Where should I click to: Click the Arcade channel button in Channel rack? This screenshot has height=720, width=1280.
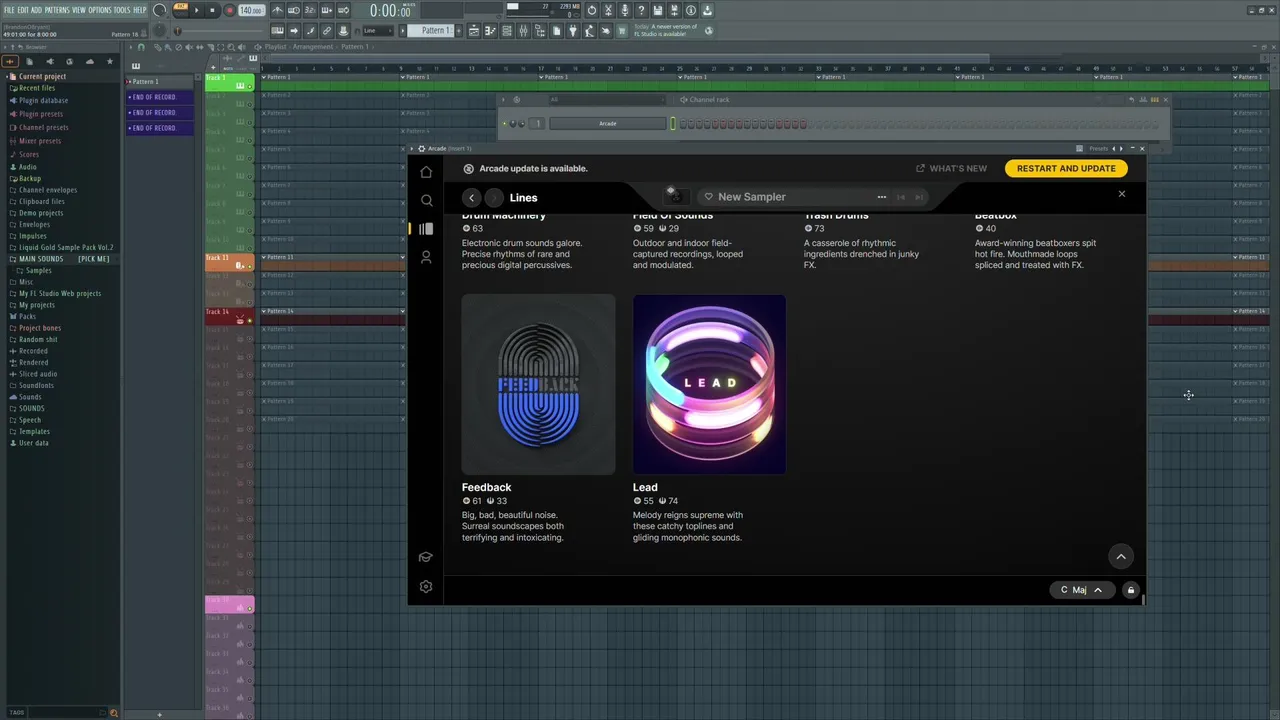(x=607, y=123)
